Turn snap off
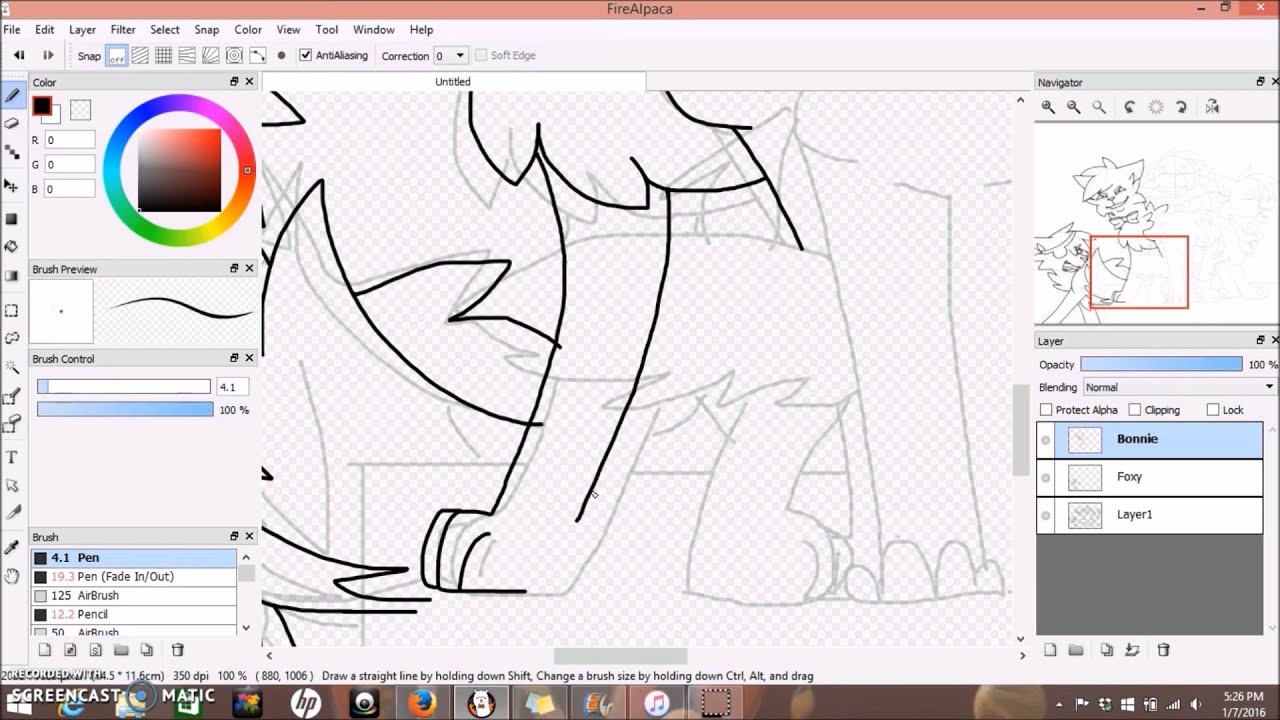Viewport: 1280px width, 720px height. click(117, 55)
